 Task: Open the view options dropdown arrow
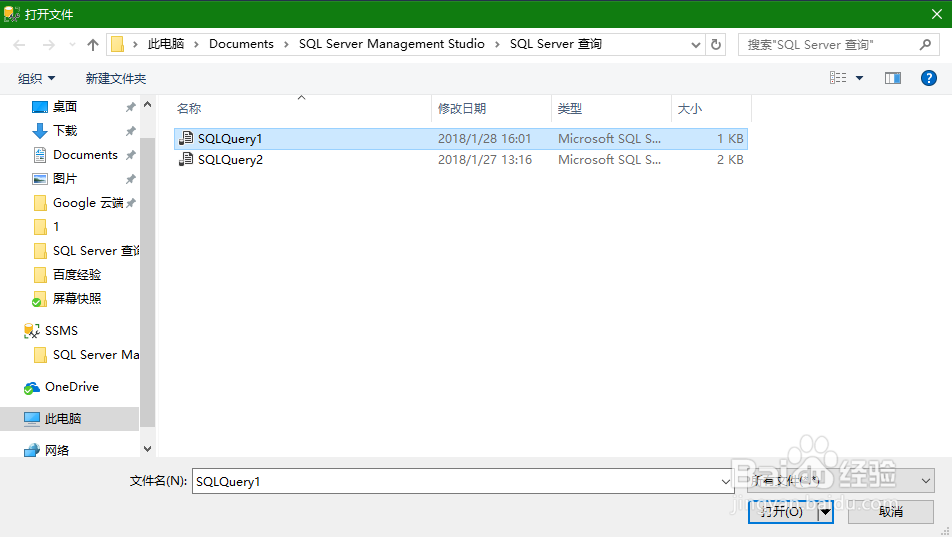(859, 78)
